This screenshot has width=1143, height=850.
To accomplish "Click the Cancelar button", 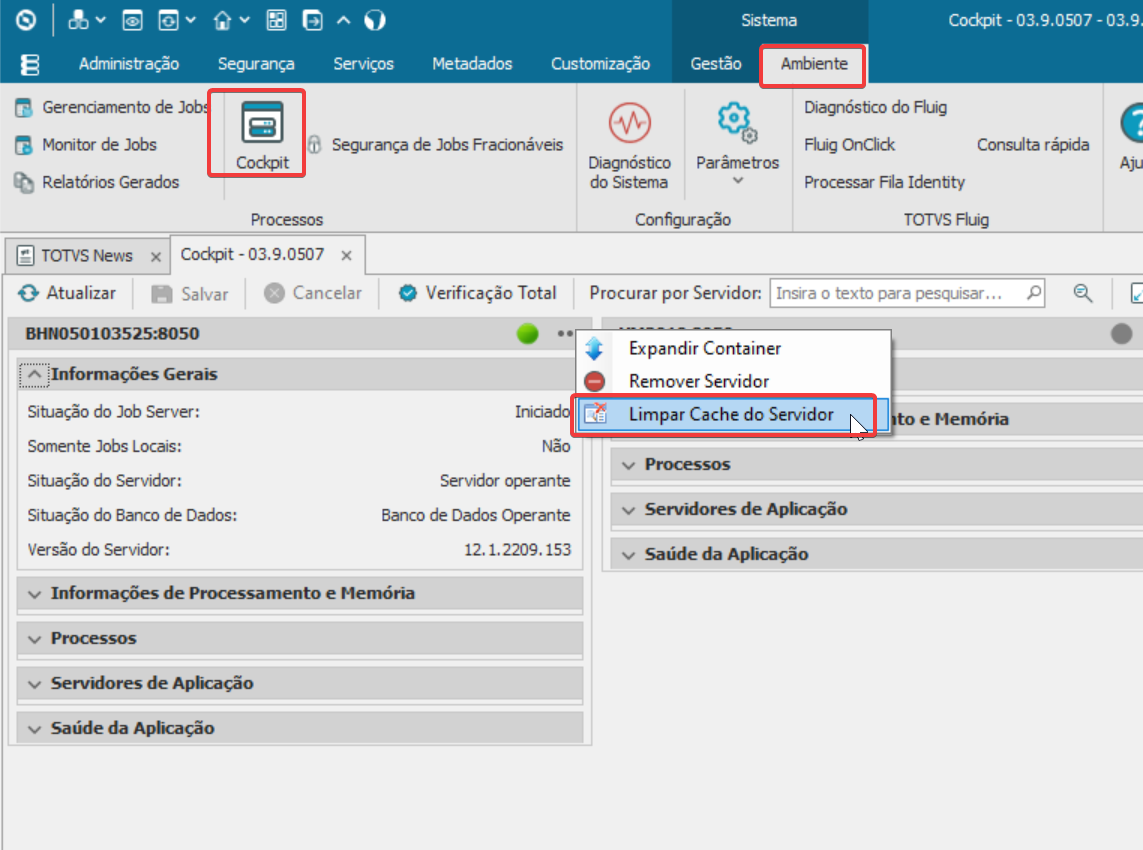I will 313,293.
